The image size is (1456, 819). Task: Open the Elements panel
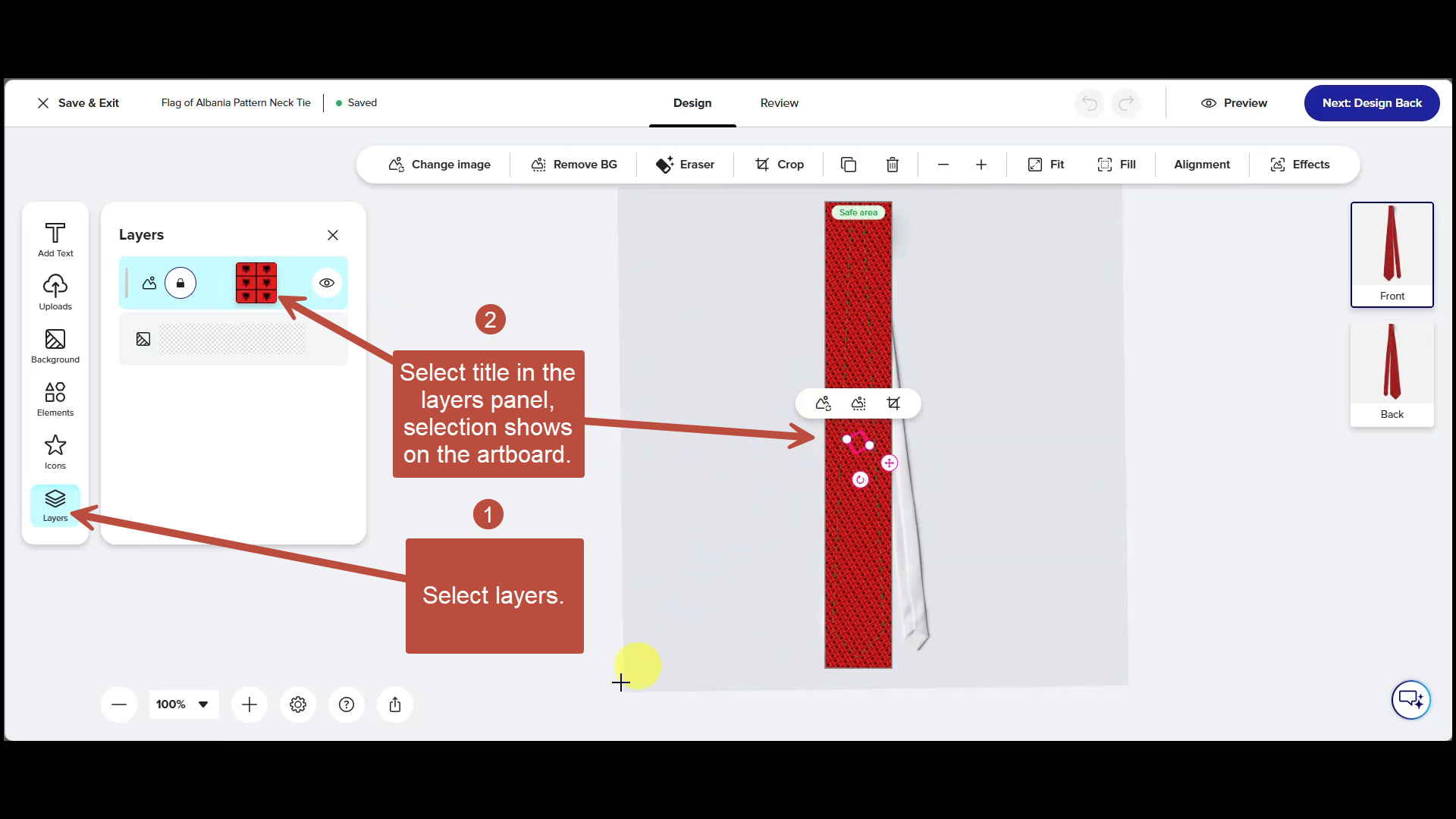55,399
